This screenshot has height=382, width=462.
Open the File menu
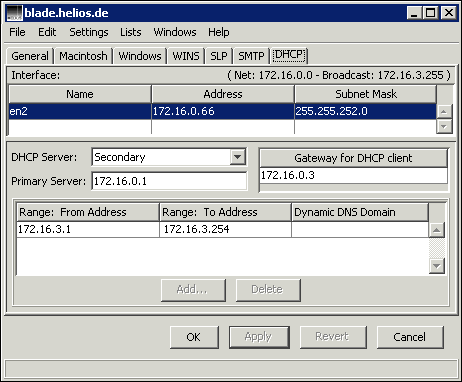(17, 32)
